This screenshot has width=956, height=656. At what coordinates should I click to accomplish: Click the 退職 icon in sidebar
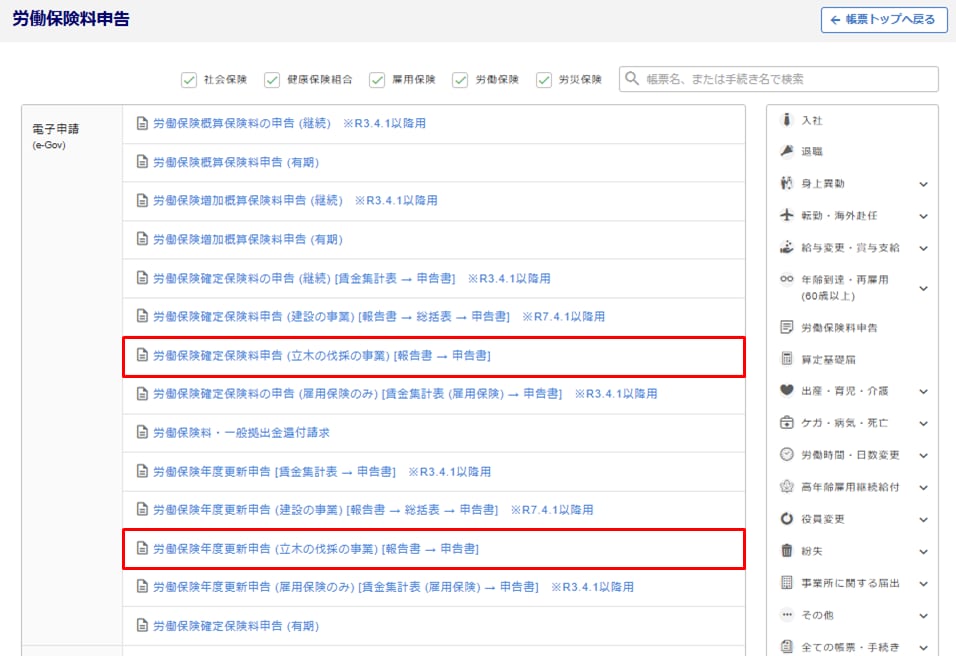[787, 152]
